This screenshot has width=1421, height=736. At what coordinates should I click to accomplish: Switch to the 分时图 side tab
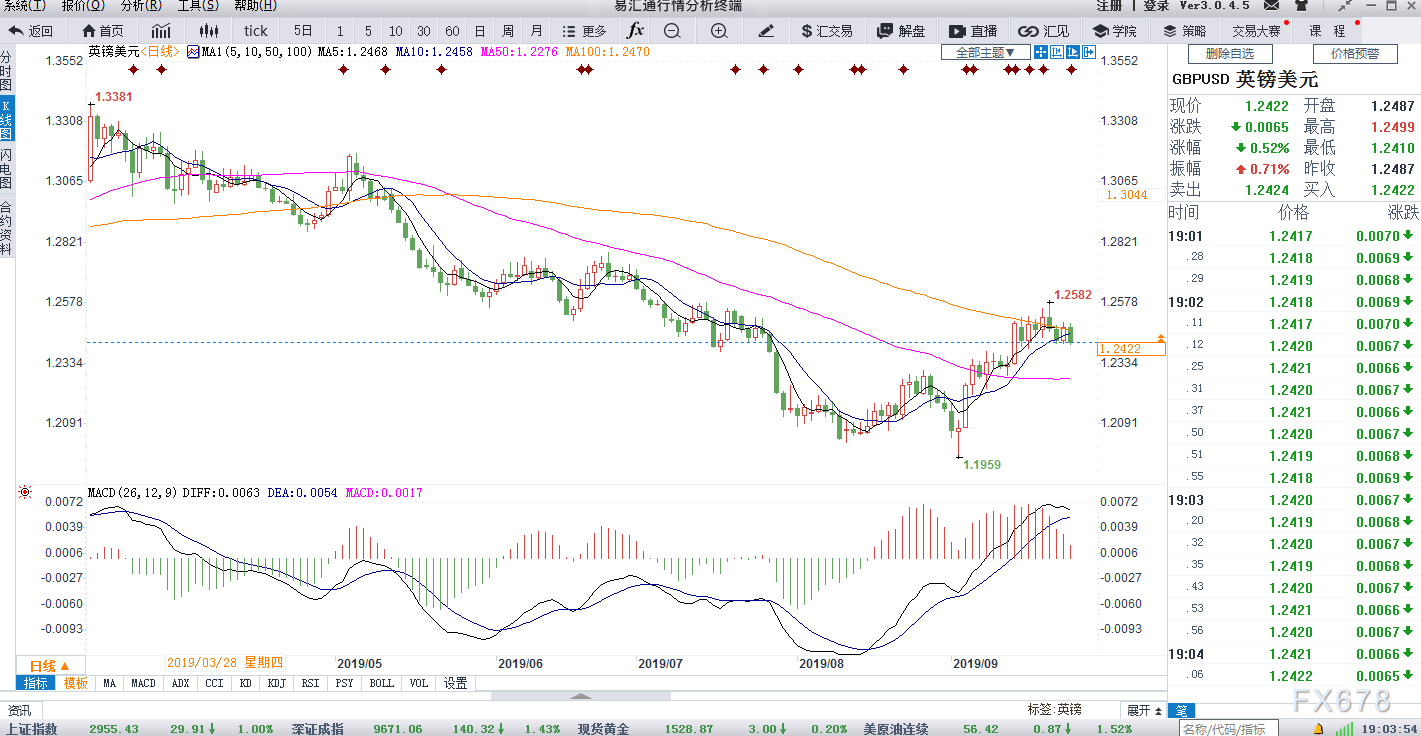click(7, 71)
